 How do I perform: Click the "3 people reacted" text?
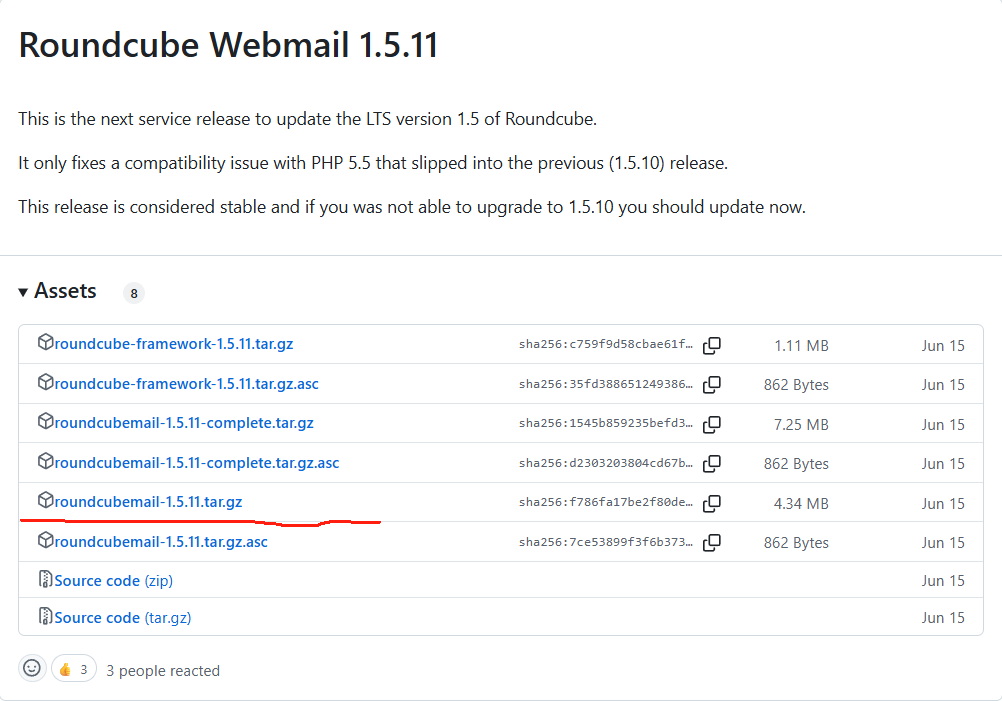click(163, 671)
